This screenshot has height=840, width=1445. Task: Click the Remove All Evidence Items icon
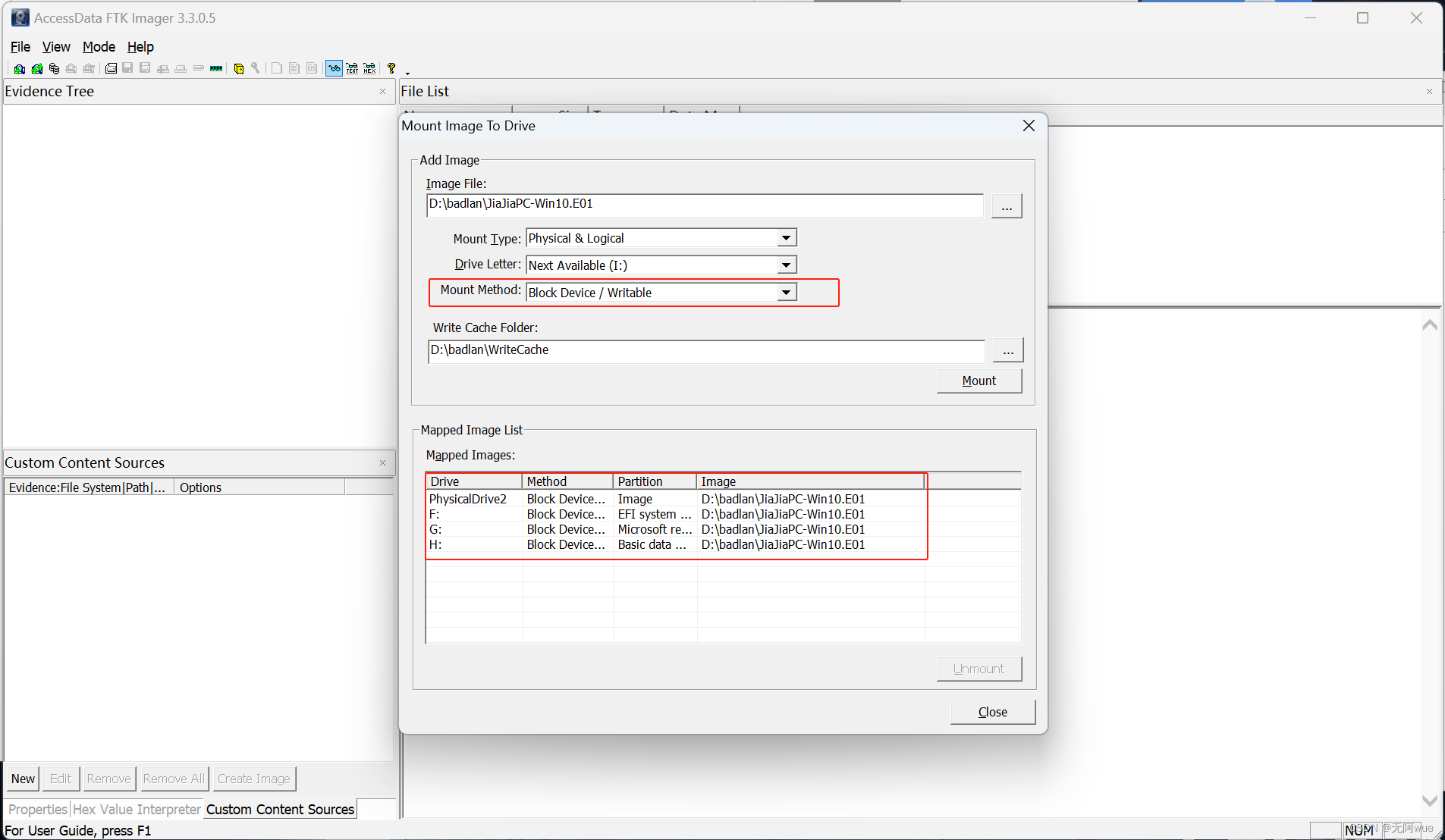point(89,68)
